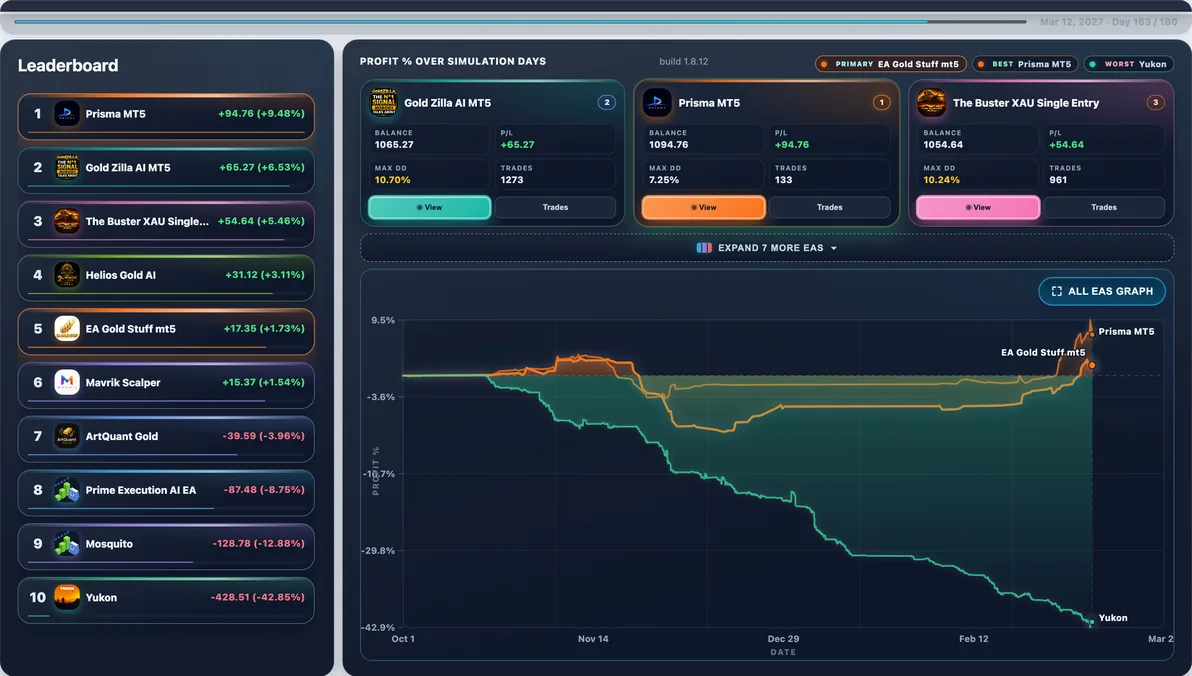Click the Gold Zilla AI MT5 card logo
This screenshot has width=1192, height=676.
384,103
